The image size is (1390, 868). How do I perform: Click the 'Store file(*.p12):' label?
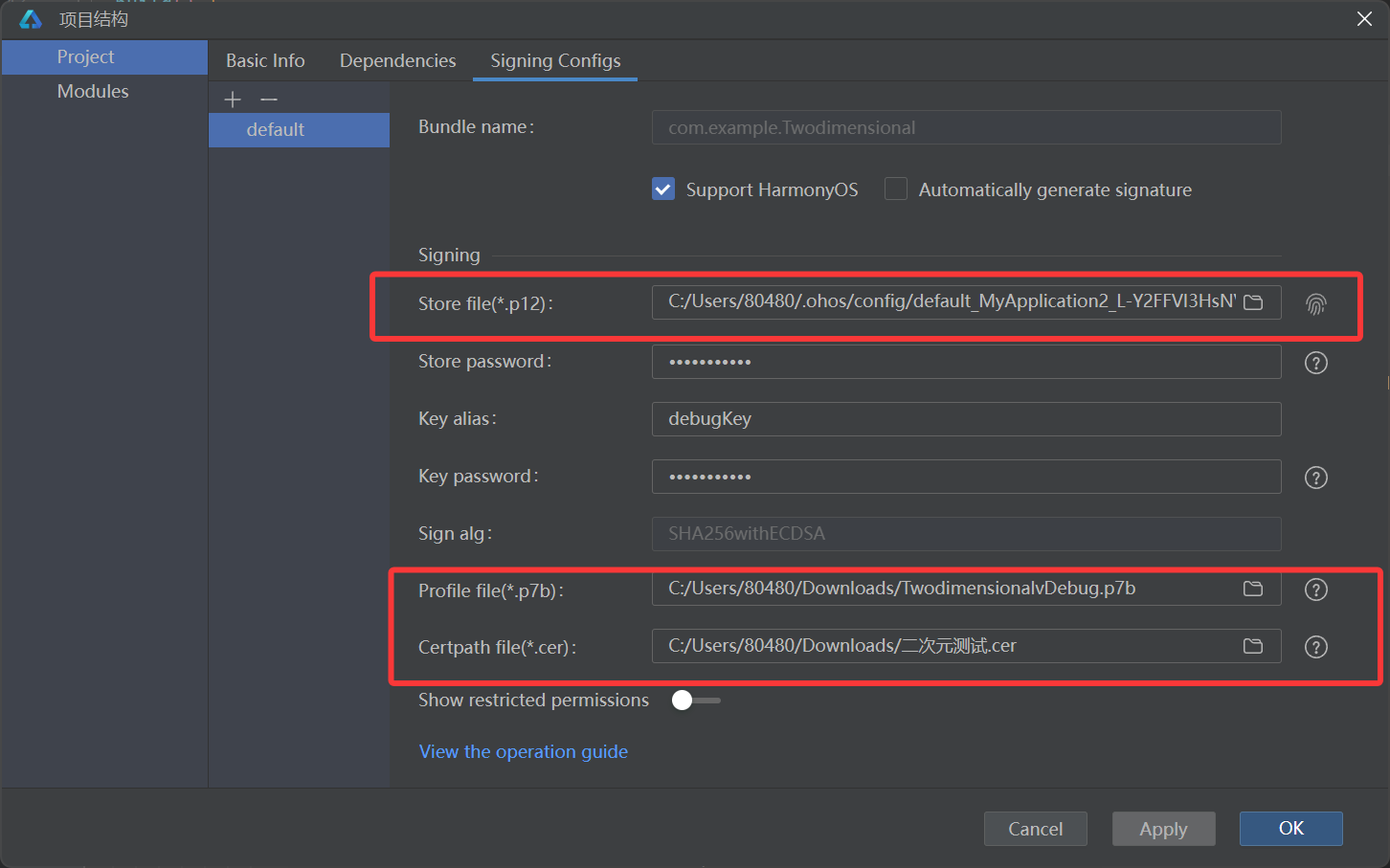pos(485,303)
